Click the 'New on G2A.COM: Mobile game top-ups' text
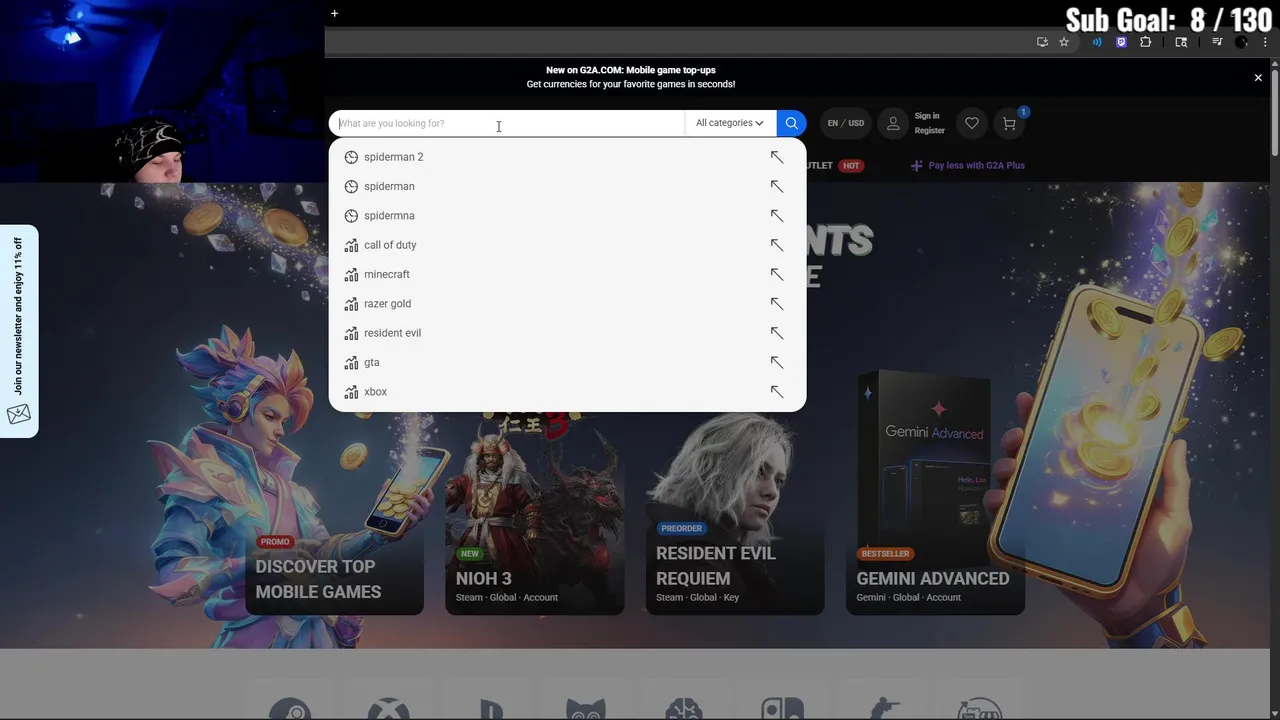 point(631,70)
